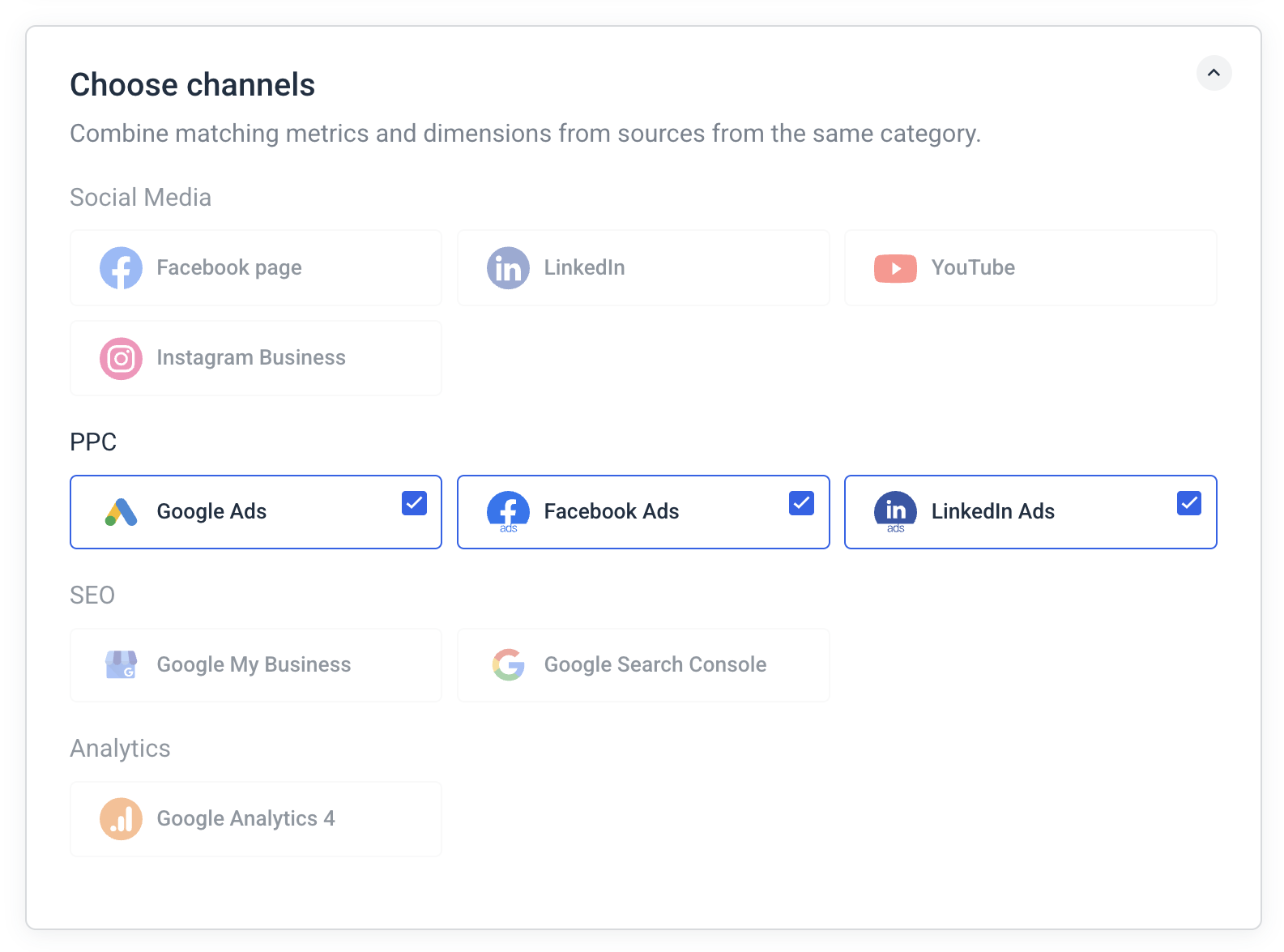The height and width of the screenshot is (952, 1284).
Task: Click the Google My Business storefront icon
Action: click(x=121, y=665)
